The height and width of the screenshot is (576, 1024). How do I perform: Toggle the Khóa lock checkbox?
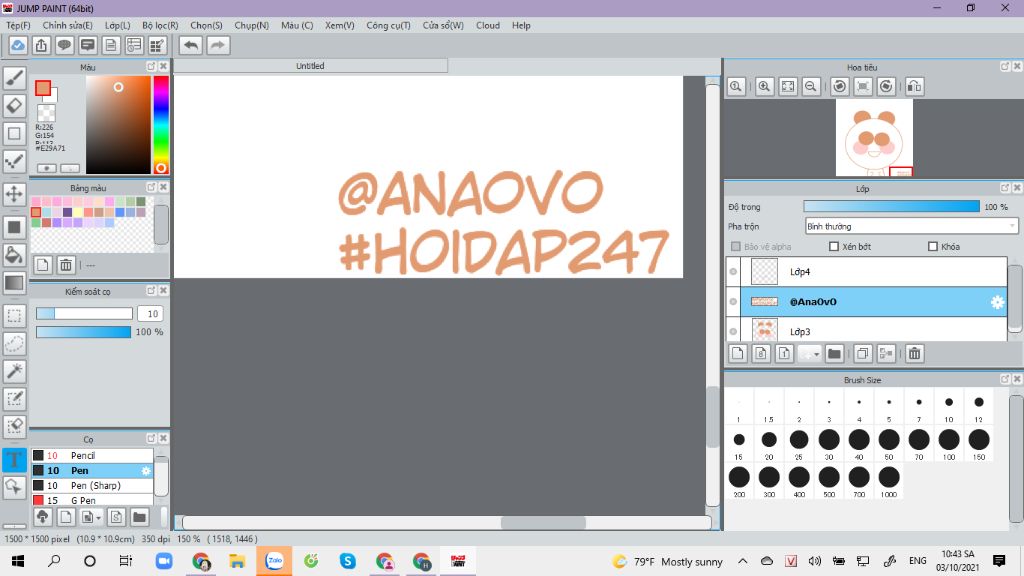(x=933, y=246)
